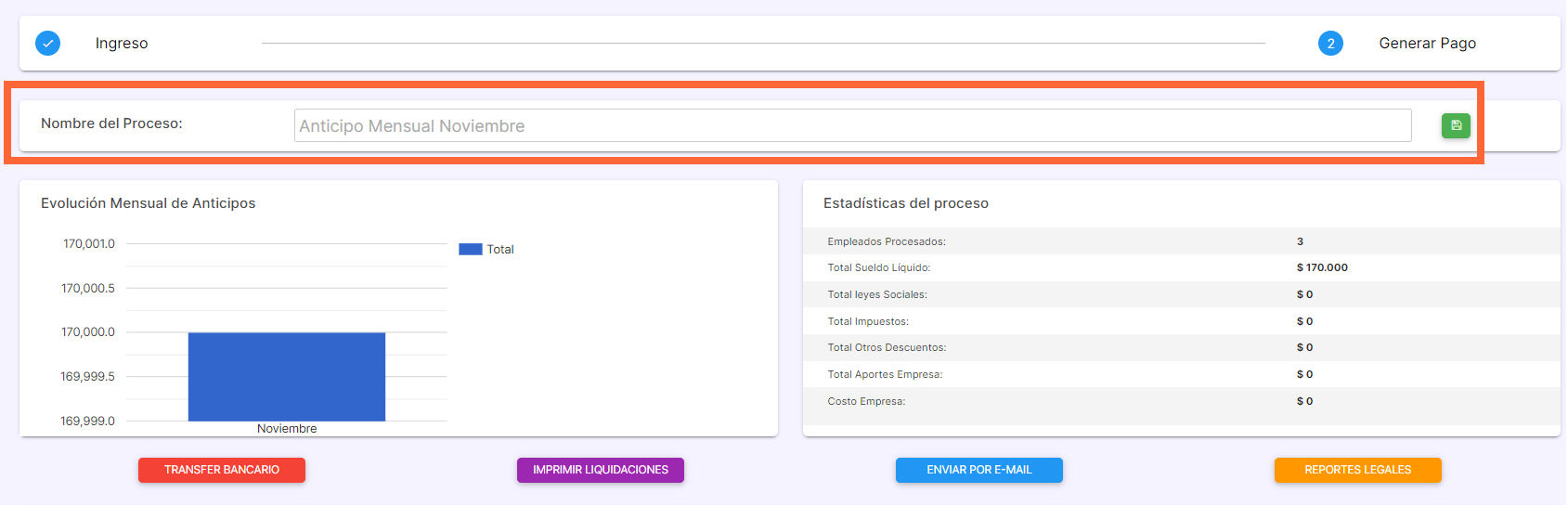Click the blue Total legend swatch
The width and height of the screenshot is (1568, 506).
point(471,249)
